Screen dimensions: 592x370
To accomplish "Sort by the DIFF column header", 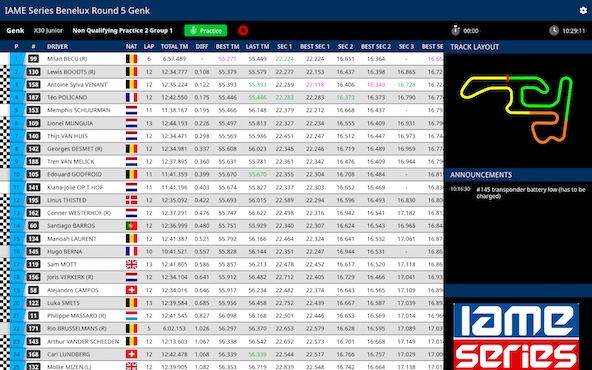I will pos(202,46).
